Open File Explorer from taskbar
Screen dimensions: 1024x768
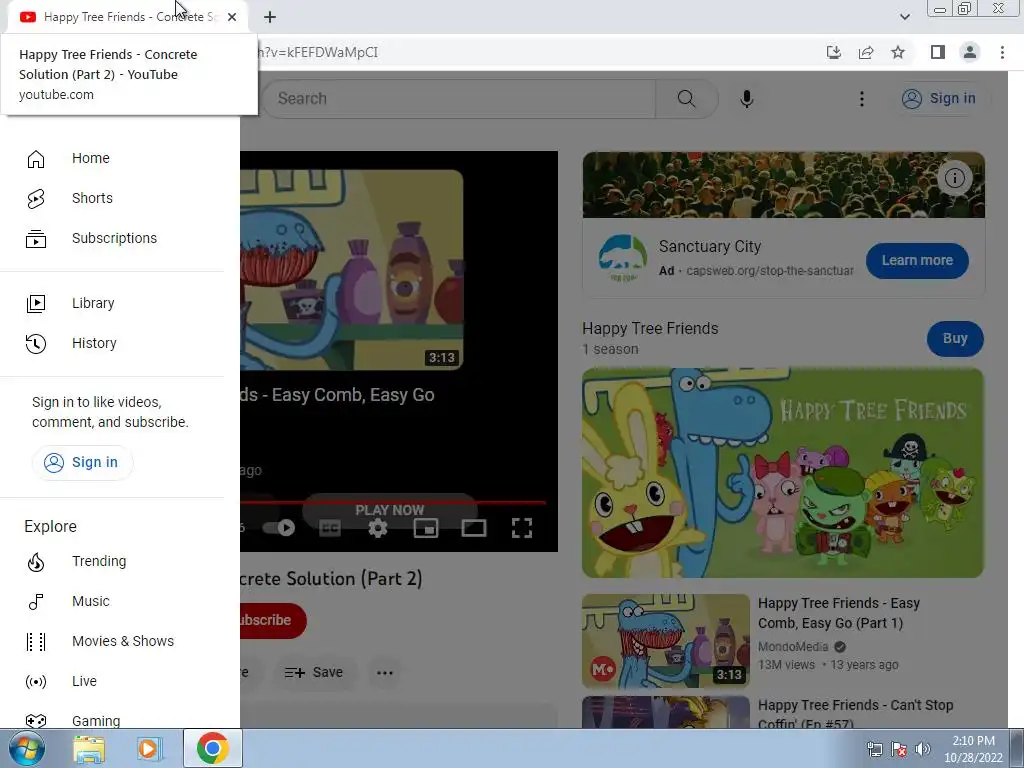click(89, 748)
